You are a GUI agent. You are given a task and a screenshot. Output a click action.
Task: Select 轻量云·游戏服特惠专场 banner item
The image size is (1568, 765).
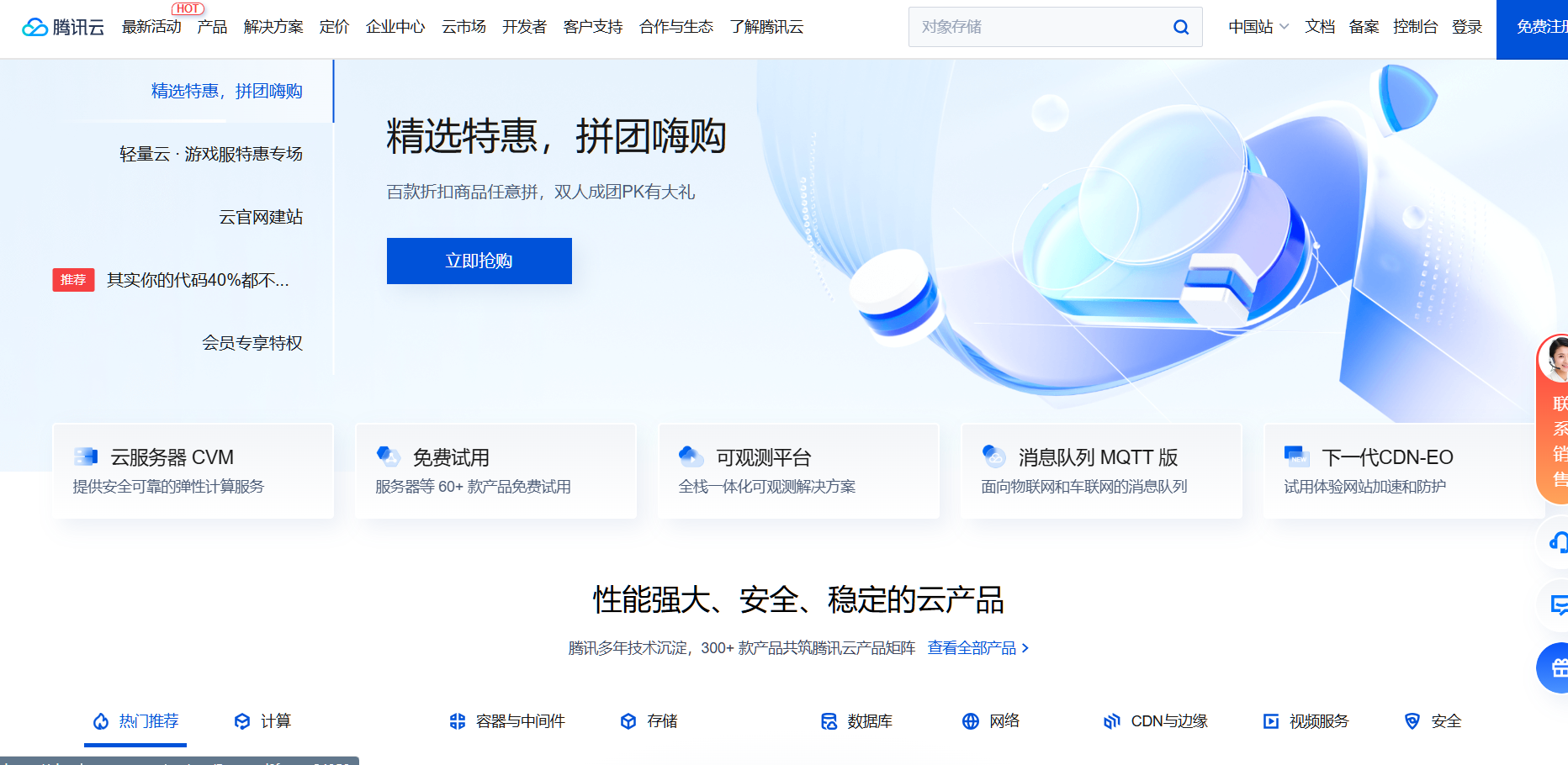[x=211, y=154]
